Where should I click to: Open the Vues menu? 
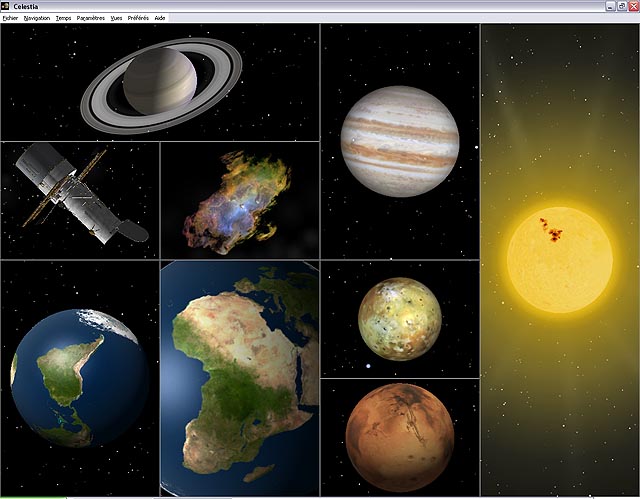click(x=116, y=18)
